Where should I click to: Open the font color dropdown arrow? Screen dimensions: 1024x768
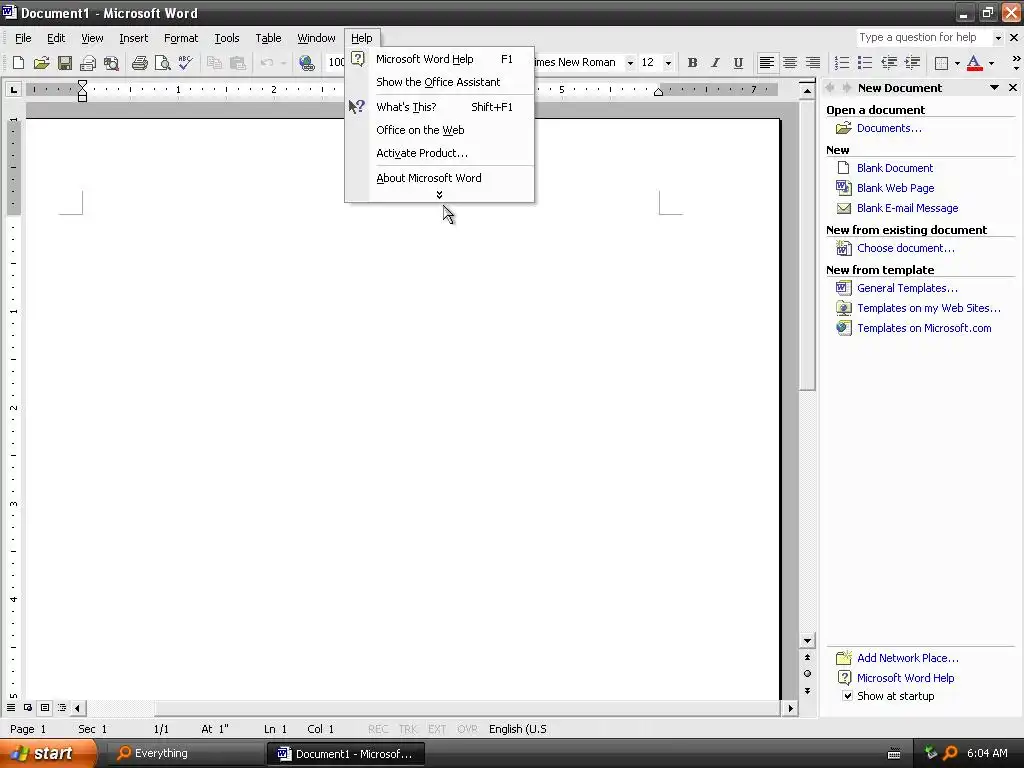coord(991,63)
